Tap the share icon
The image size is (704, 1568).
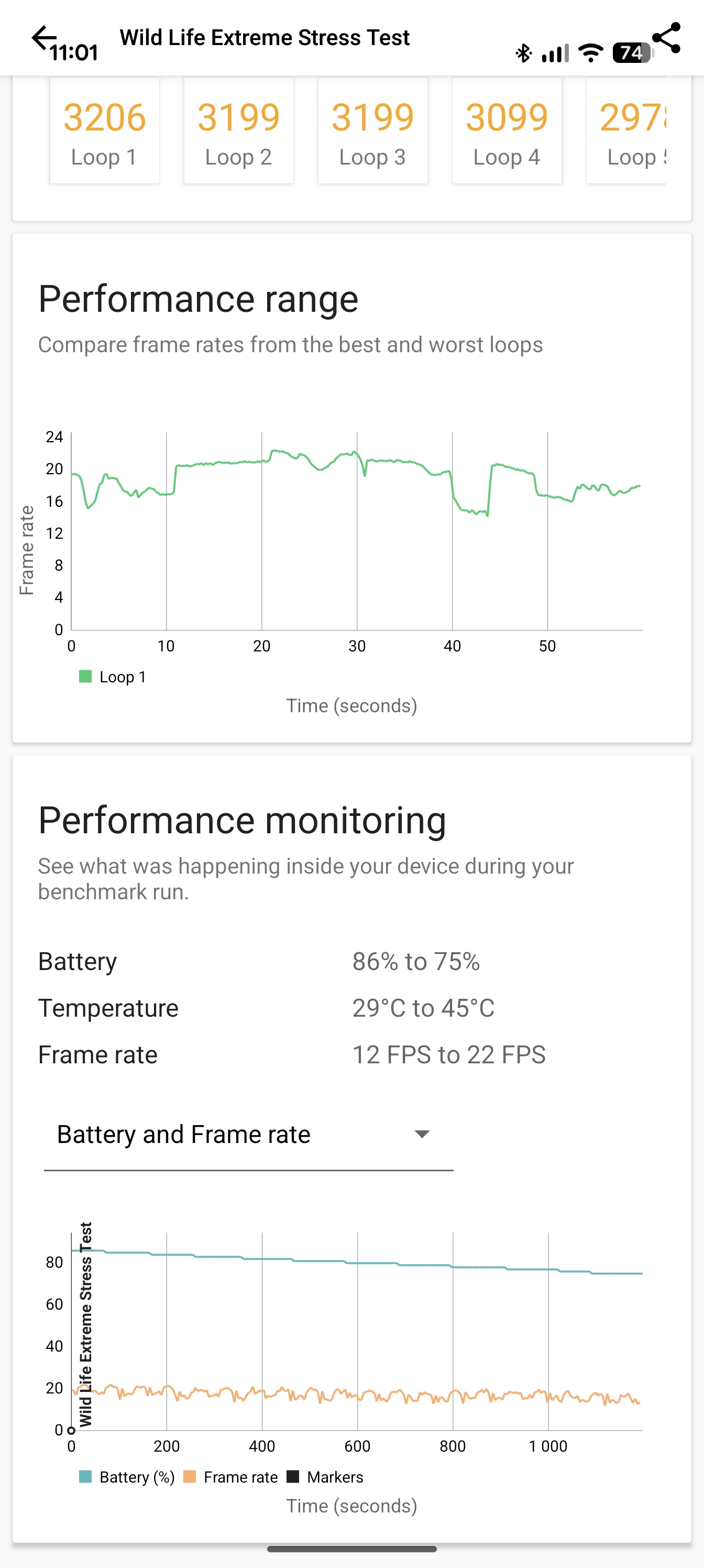coord(666,38)
